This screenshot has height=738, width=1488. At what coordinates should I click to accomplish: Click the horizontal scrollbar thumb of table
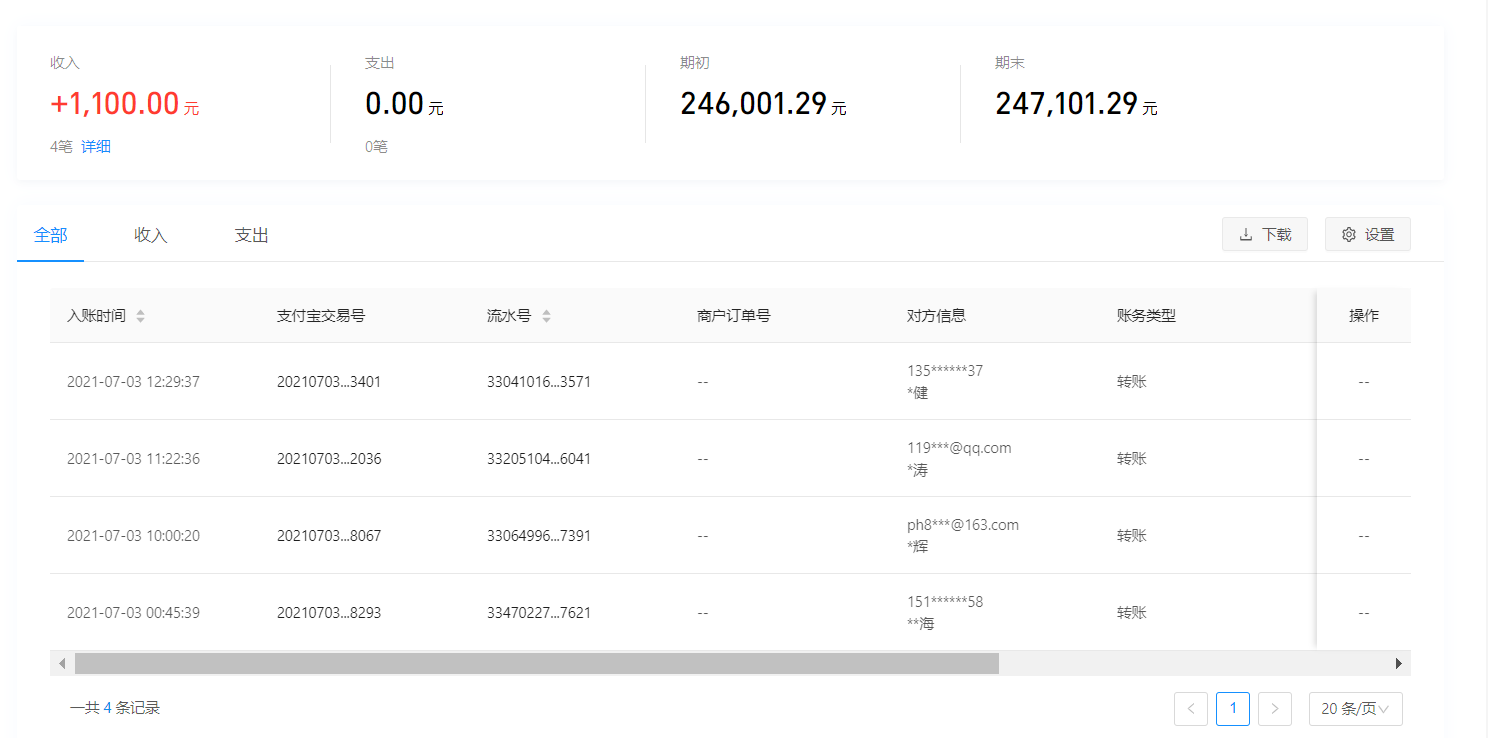(536, 663)
